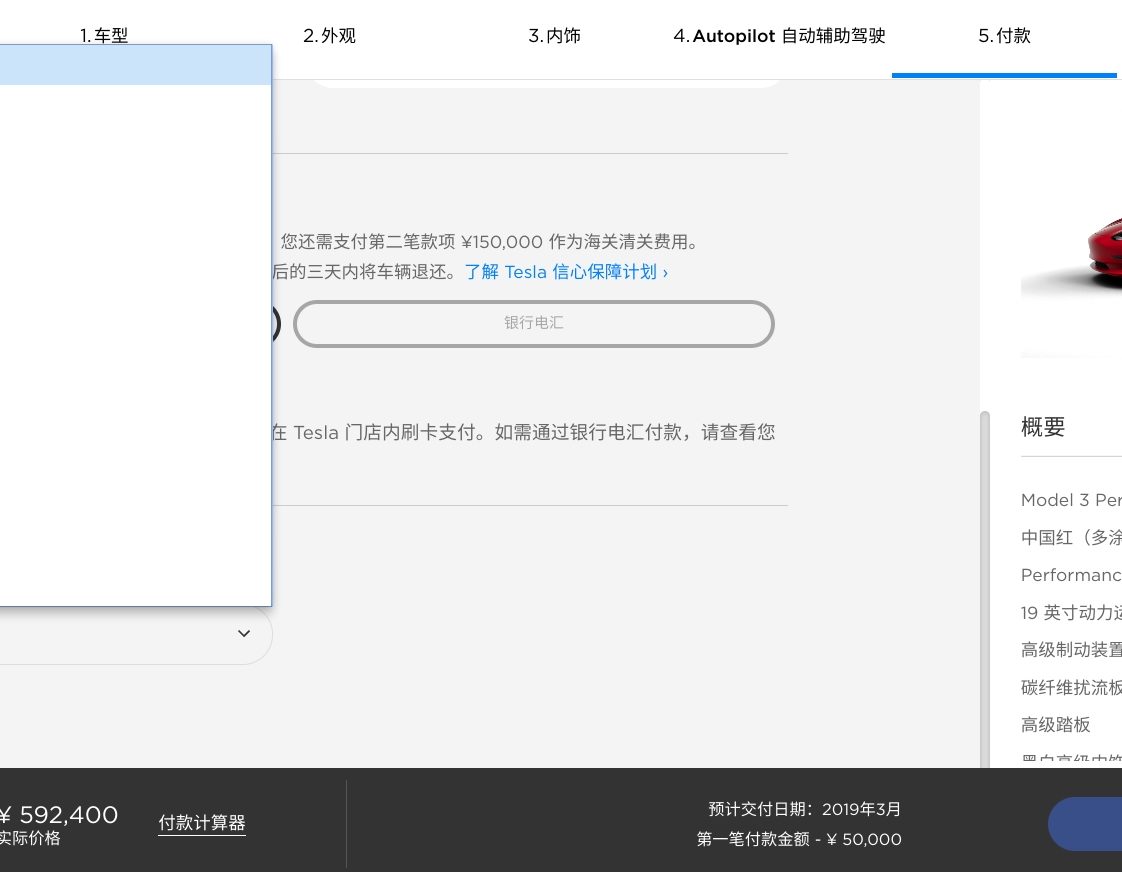The height and width of the screenshot is (872, 1122).
Task: Select the 5.付款 tab
Action: pos(1004,36)
